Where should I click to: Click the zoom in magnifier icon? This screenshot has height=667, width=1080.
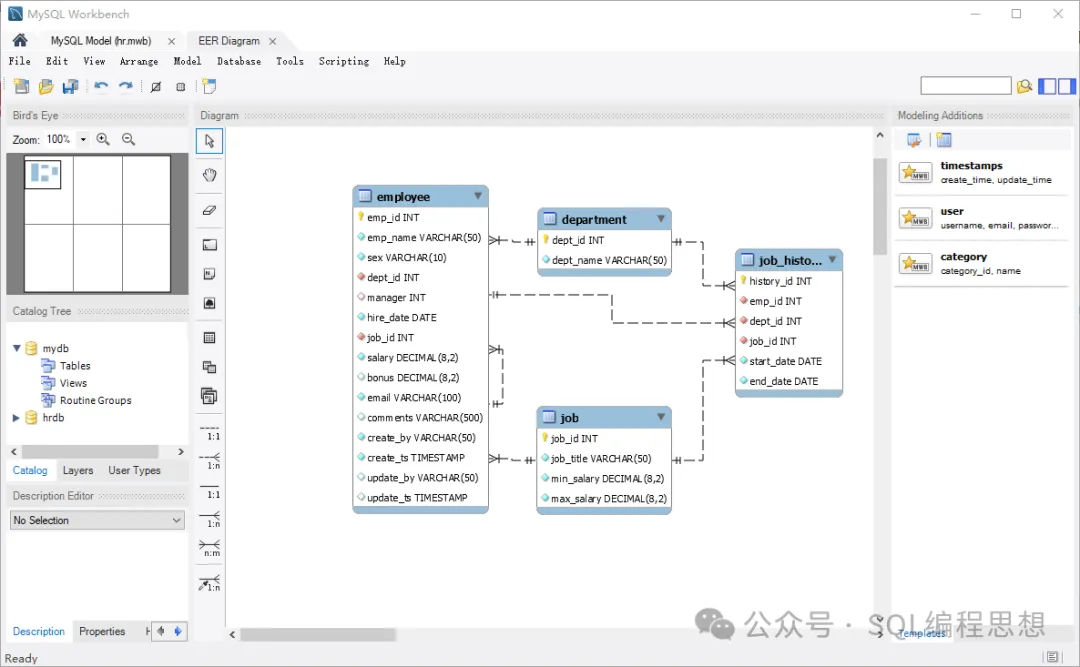[103, 140]
